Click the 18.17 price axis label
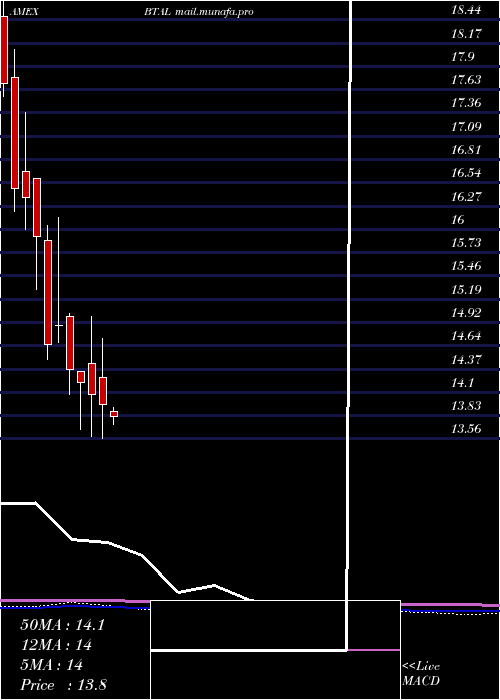The width and height of the screenshot is (500, 700). click(x=466, y=33)
